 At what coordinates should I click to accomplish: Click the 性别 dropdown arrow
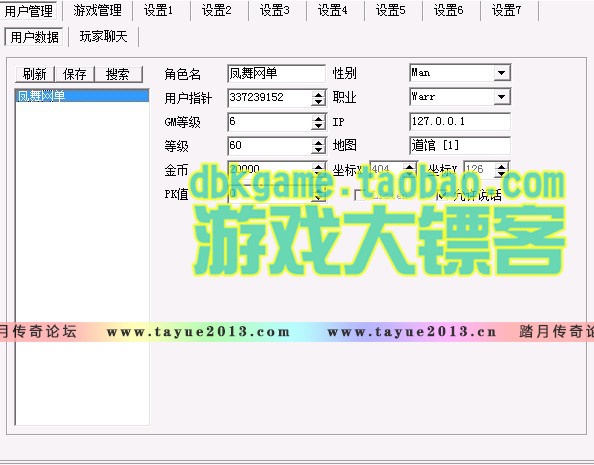click(502, 73)
